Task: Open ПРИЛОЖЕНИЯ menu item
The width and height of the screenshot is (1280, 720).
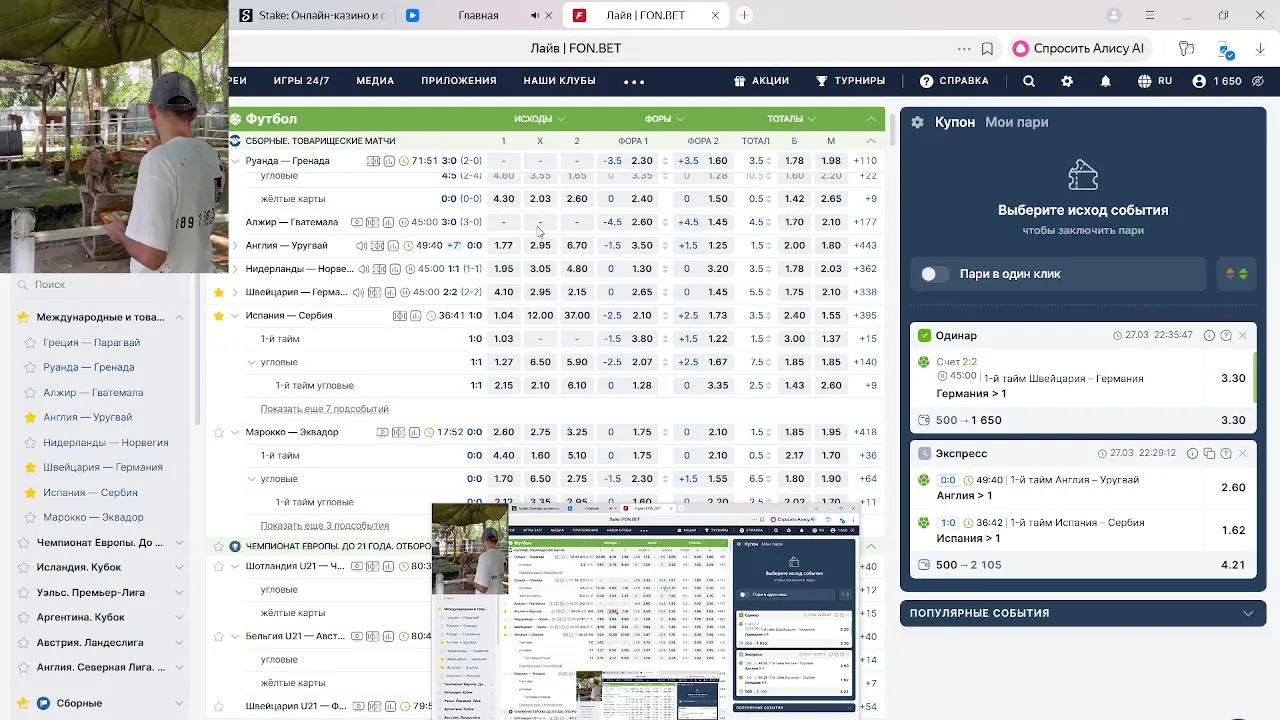Action: pos(459,81)
